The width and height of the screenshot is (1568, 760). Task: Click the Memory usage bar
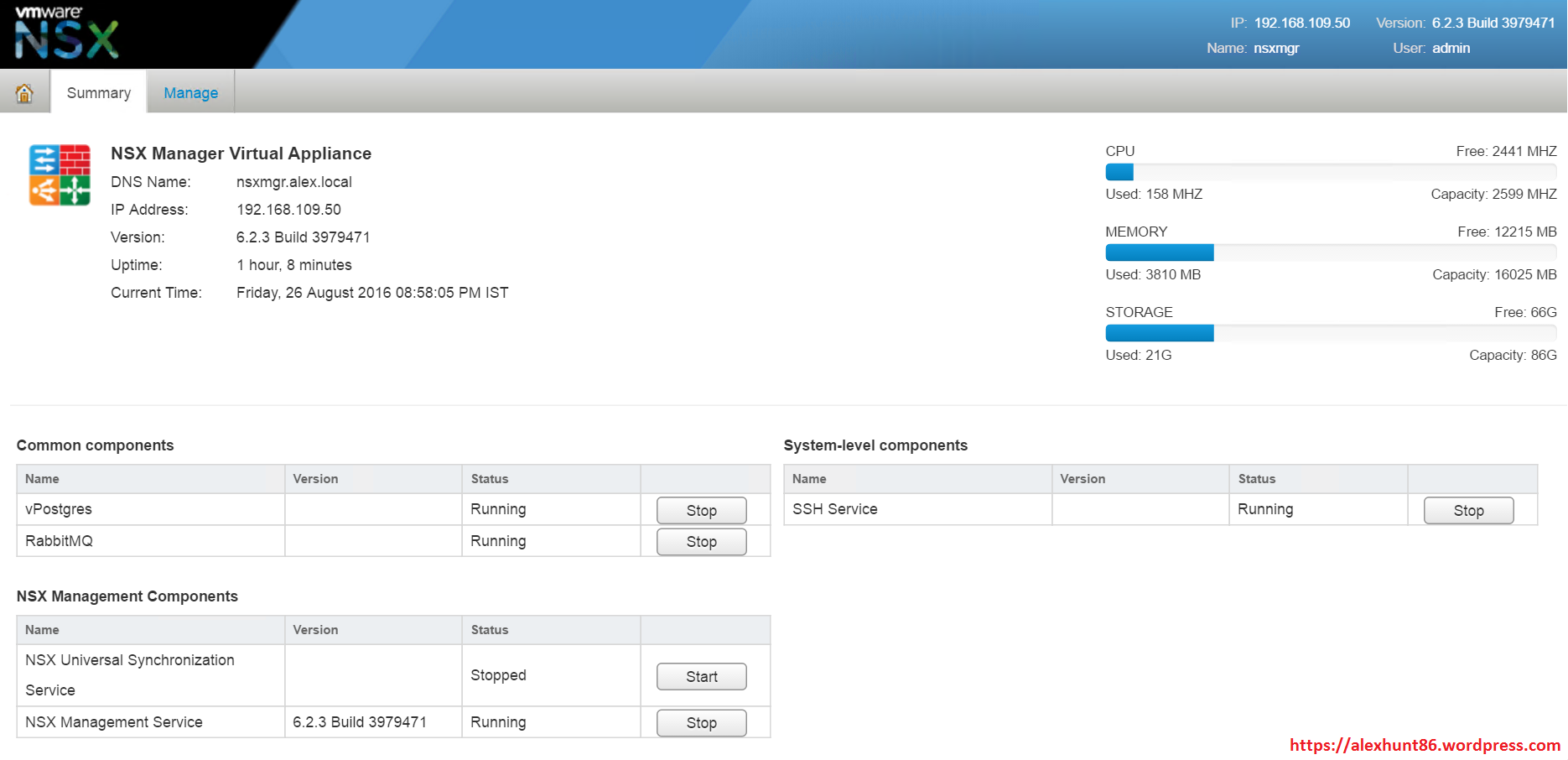1330,252
